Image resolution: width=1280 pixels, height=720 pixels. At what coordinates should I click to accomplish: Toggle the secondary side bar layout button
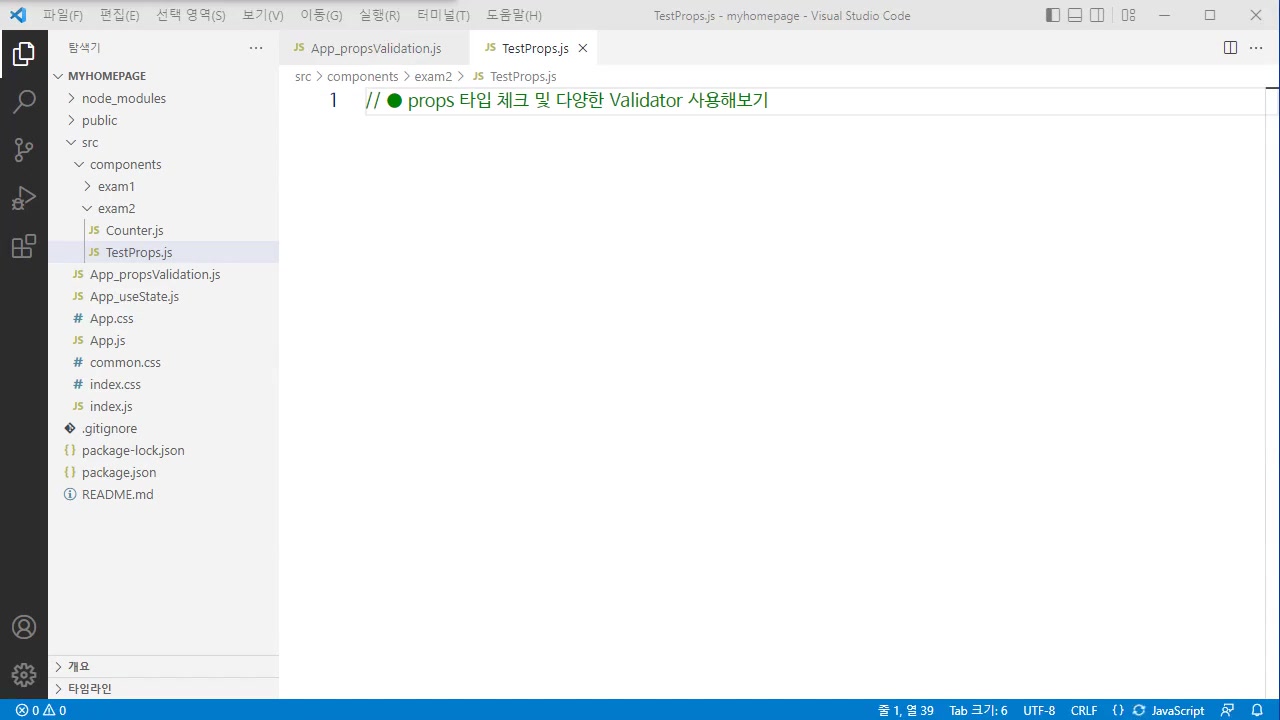click(1097, 15)
